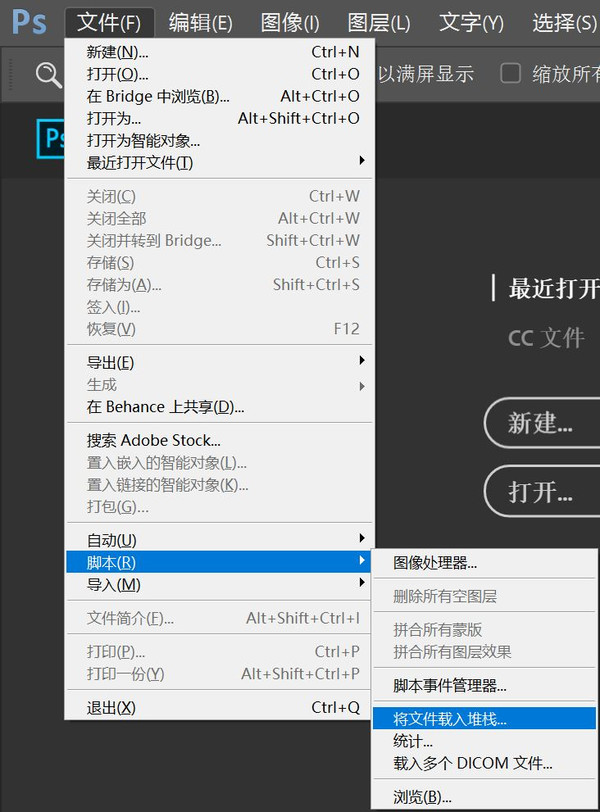Image resolution: width=600 pixels, height=812 pixels.
Task: Choose 新建(N)... from File menu
Action: (219, 52)
